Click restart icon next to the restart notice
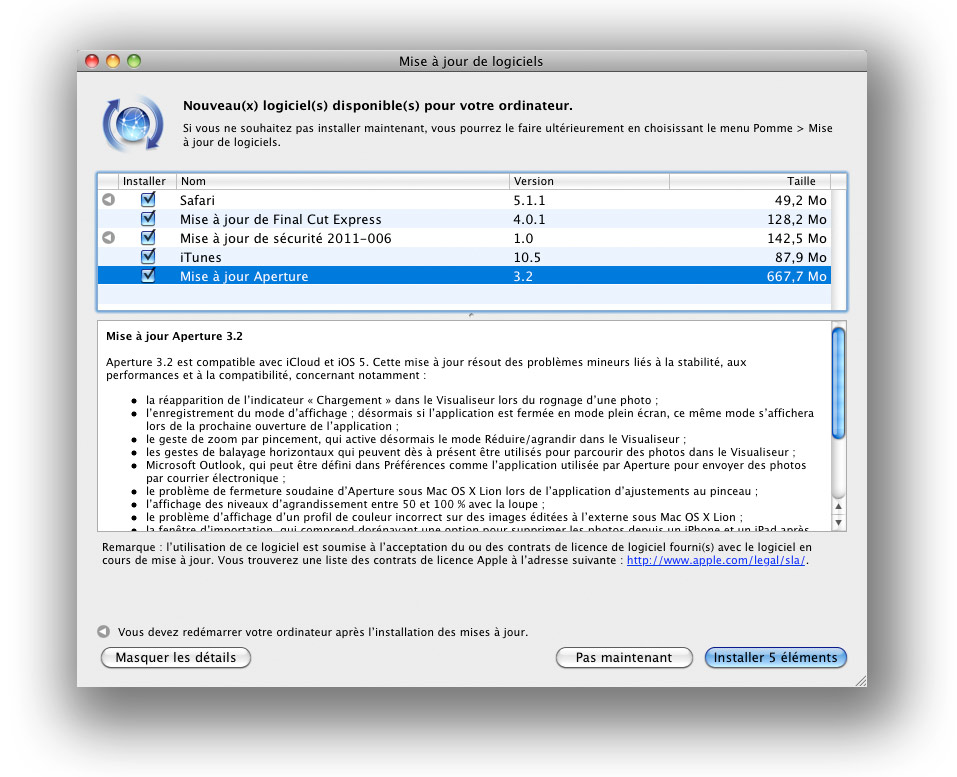 tap(104, 631)
